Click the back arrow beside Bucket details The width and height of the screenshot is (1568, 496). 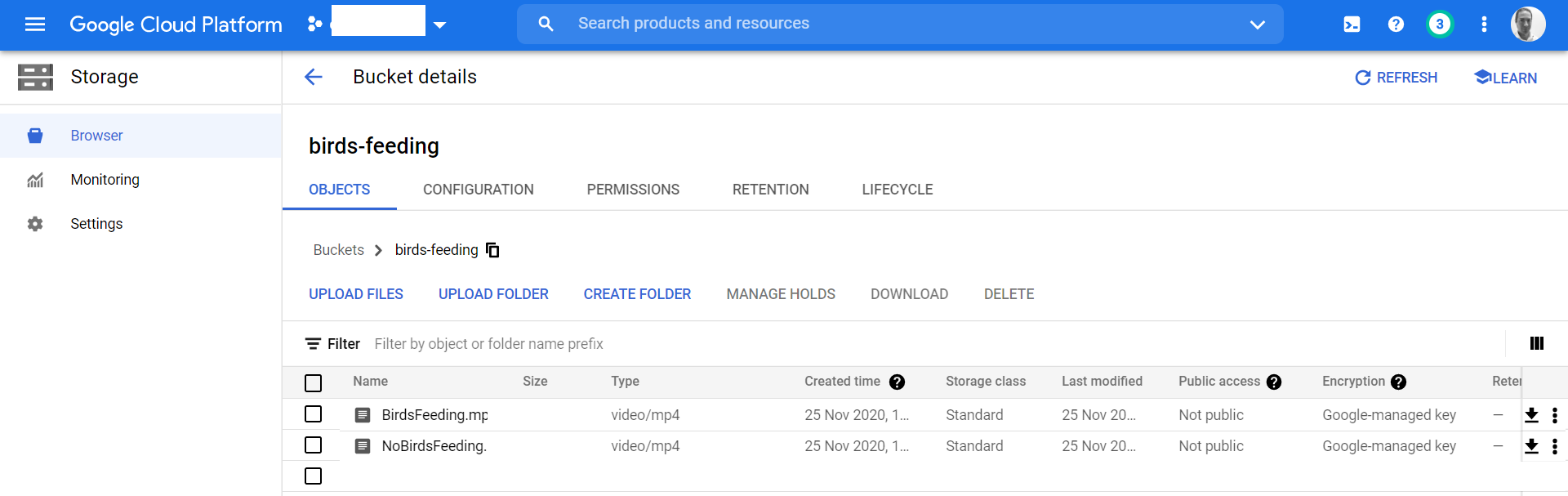[314, 77]
